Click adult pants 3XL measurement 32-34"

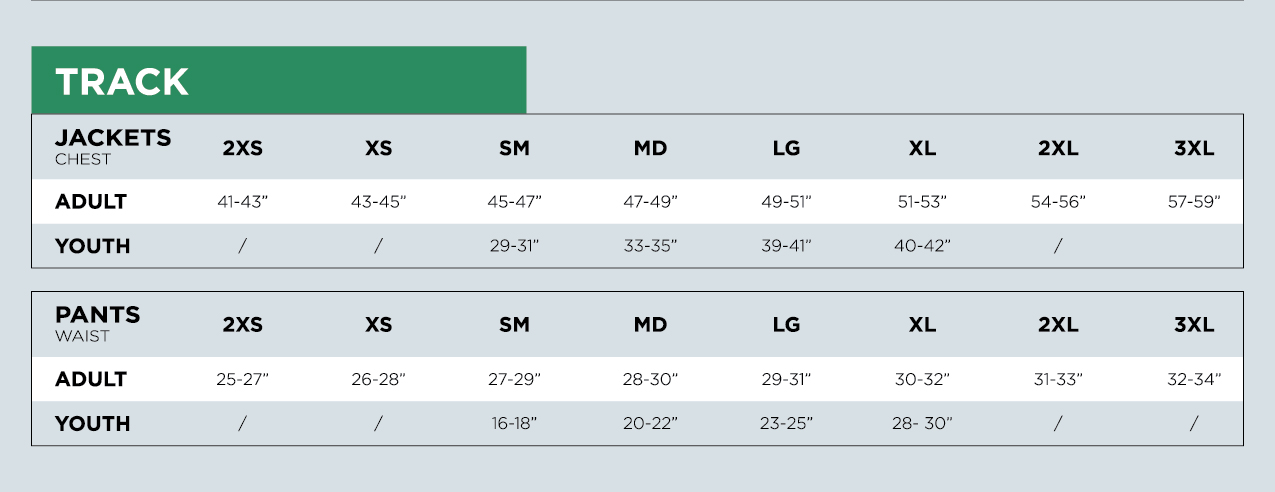1194,380
